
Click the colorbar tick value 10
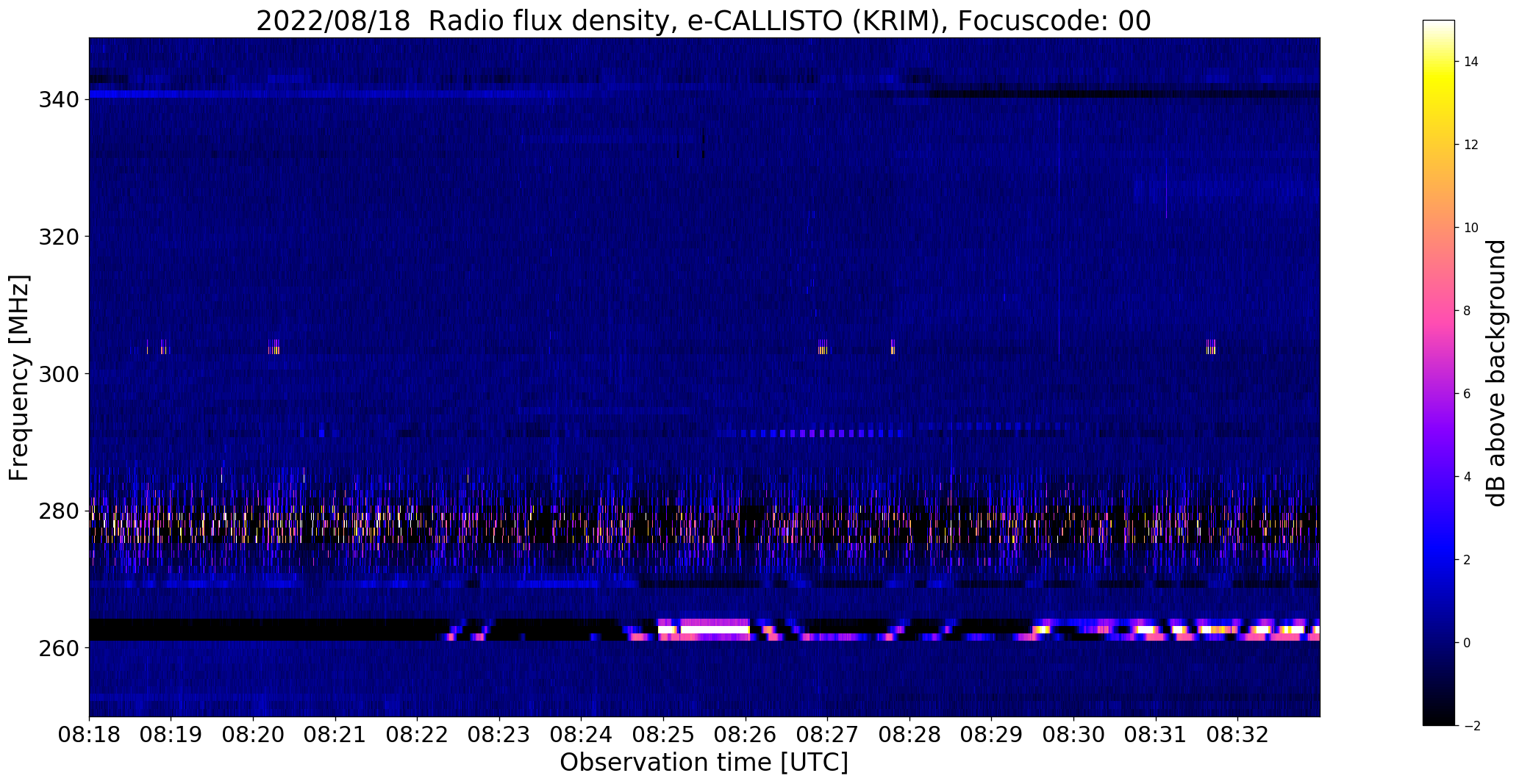point(1471,228)
